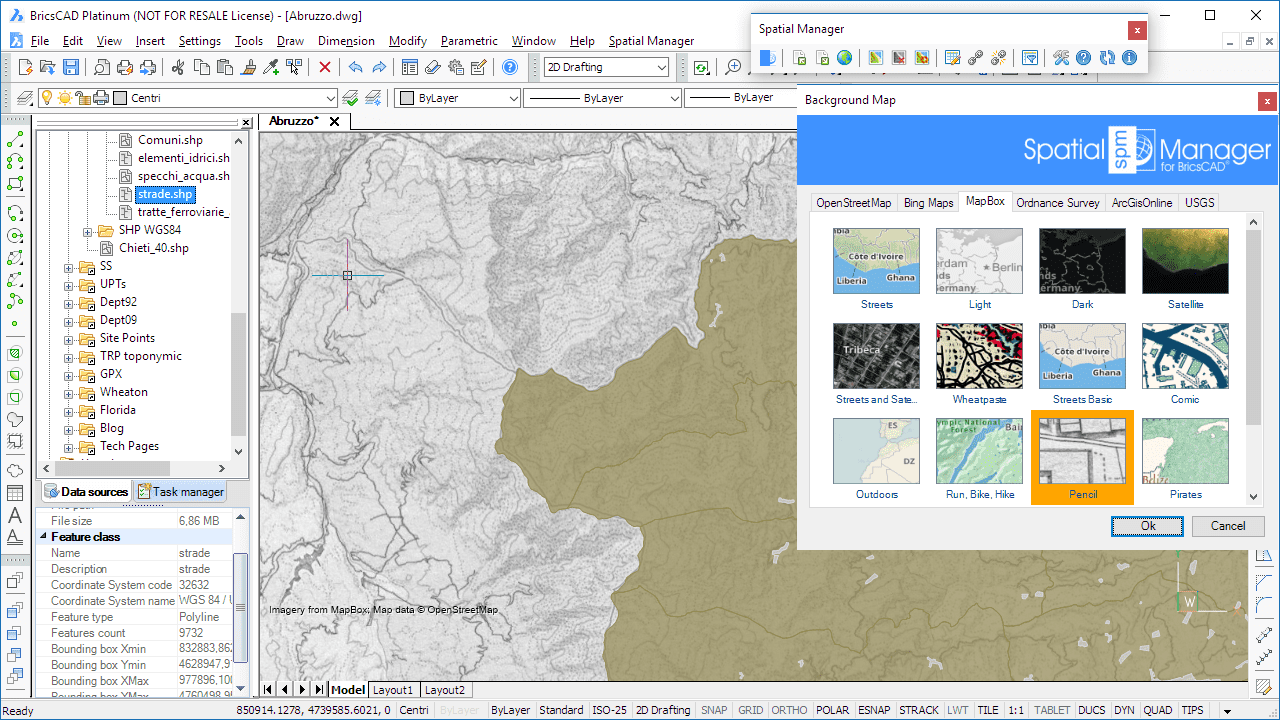The height and width of the screenshot is (720, 1280).
Task: Toggle QUAD in the status bar
Action: (1158, 710)
